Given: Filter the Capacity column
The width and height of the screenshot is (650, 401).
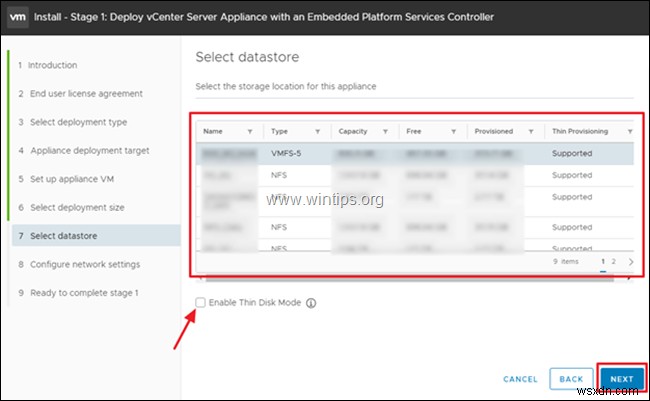Looking at the screenshot, I should pyautogui.click(x=385, y=131).
